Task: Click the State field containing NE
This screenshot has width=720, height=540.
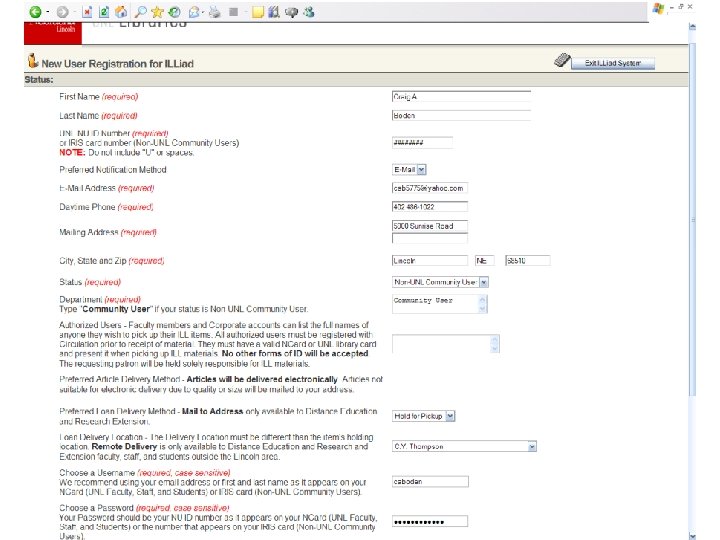Action: tap(484, 260)
